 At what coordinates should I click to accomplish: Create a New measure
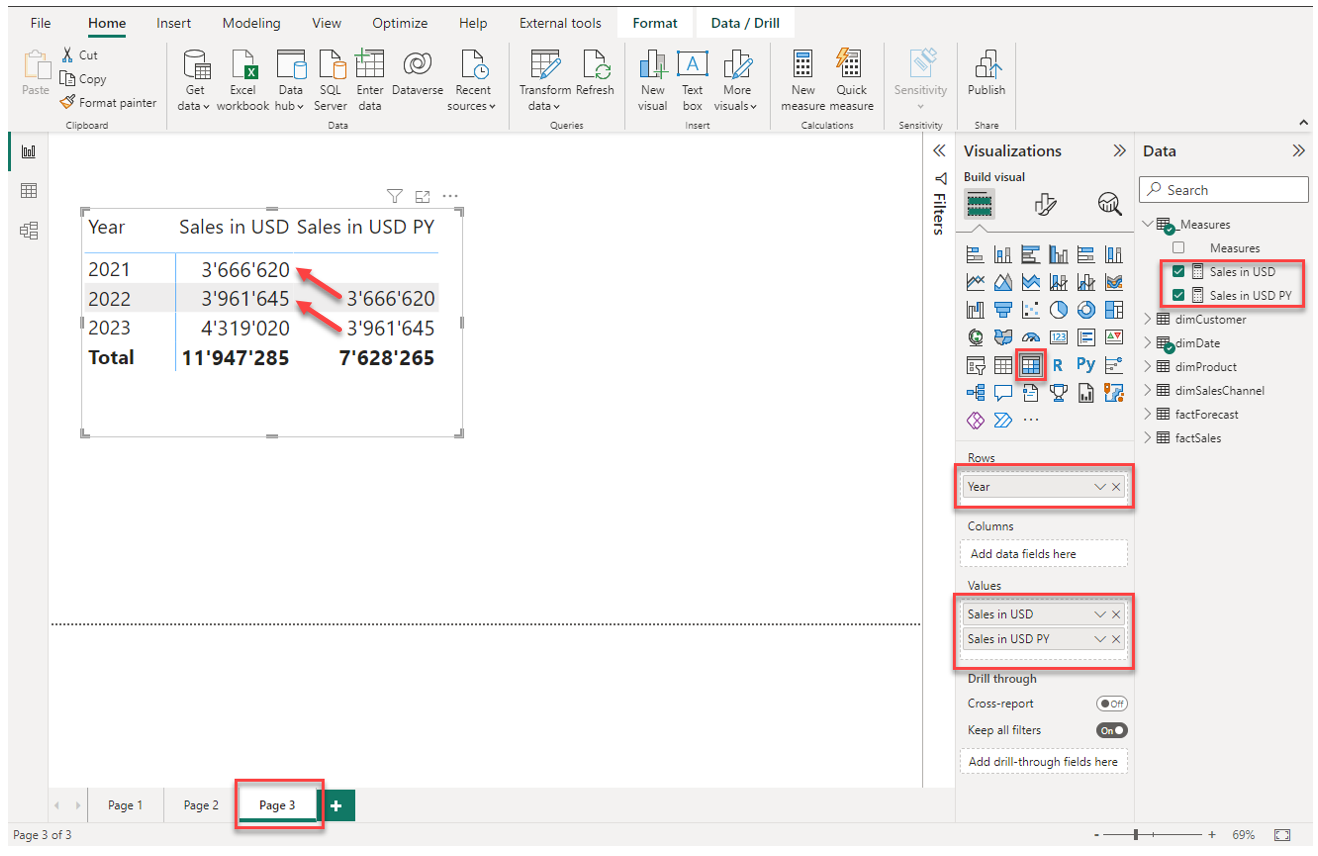(803, 79)
